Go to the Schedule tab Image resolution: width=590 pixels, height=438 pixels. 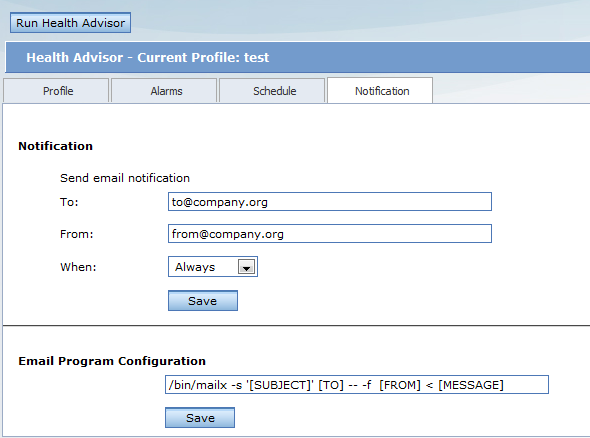(272, 91)
